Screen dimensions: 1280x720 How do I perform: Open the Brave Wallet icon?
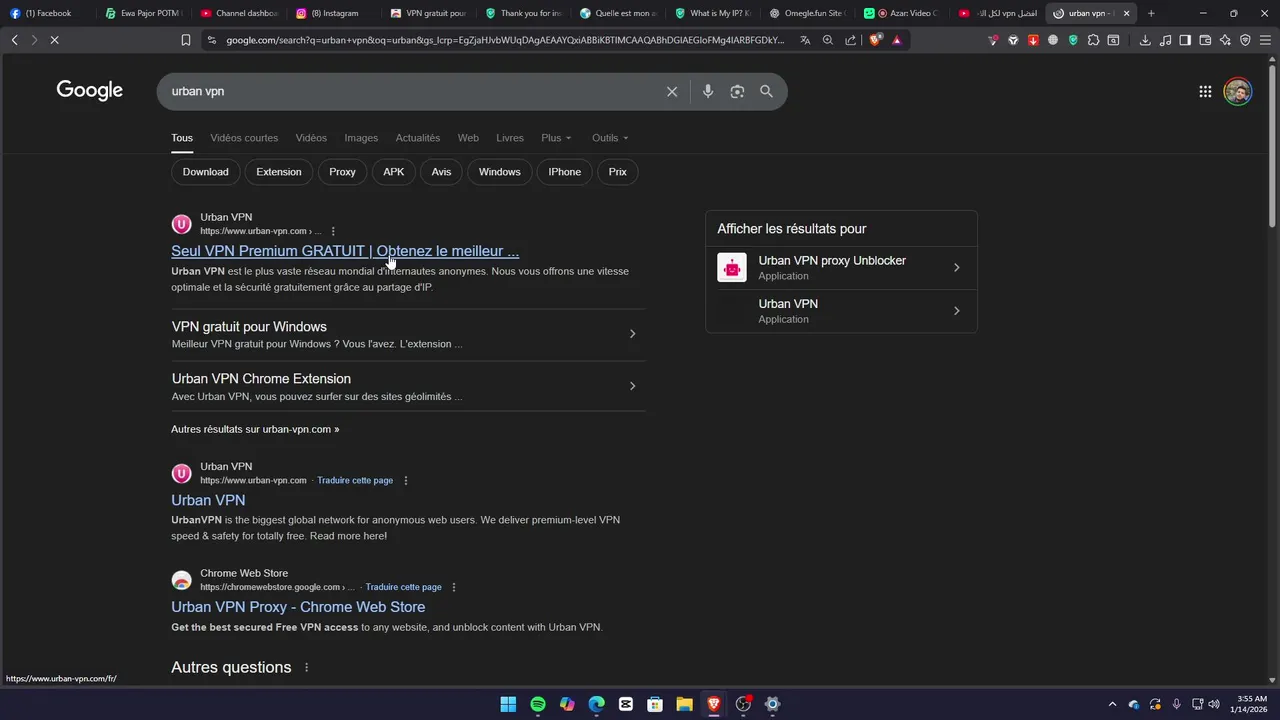coord(1205,40)
